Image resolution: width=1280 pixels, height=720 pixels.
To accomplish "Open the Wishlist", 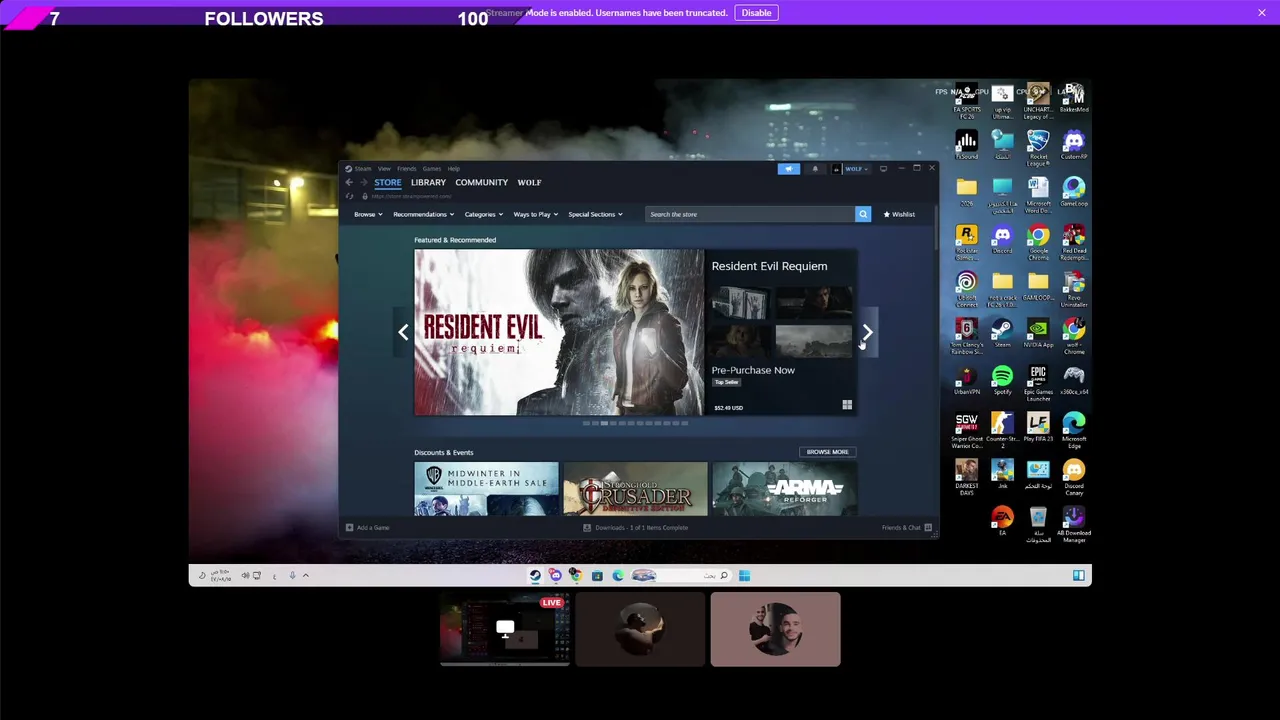I will pos(899,214).
